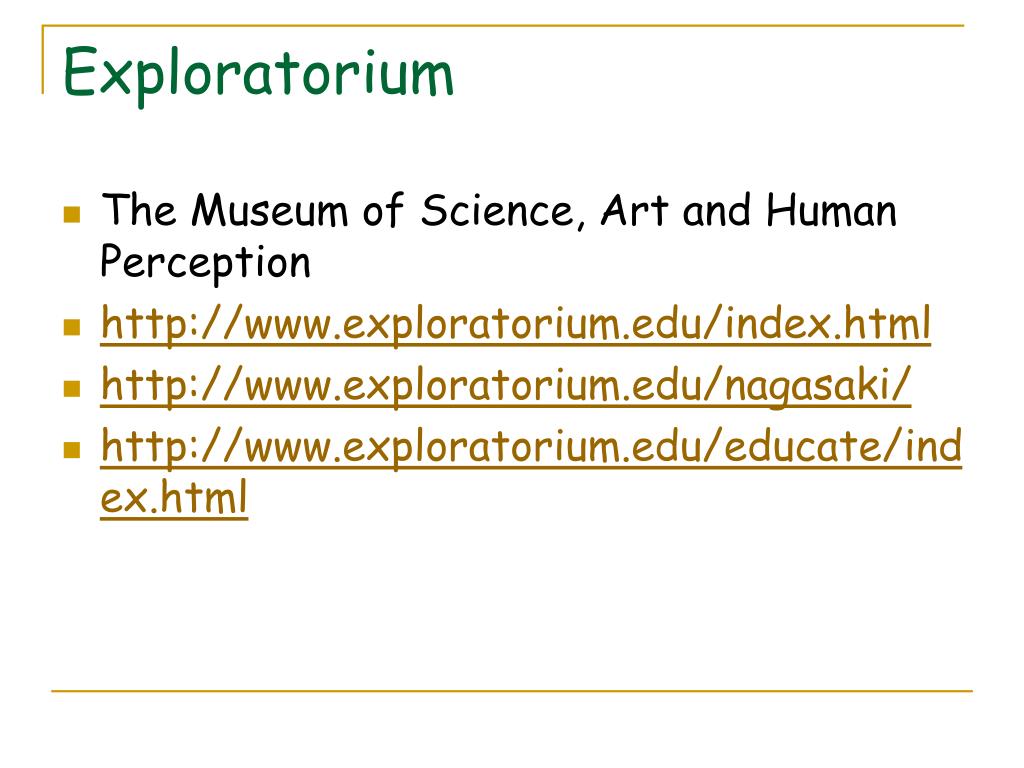The width and height of the screenshot is (1024, 768).
Task: Click the bullet square beside the educate link
Action: click(x=72, y=449)
